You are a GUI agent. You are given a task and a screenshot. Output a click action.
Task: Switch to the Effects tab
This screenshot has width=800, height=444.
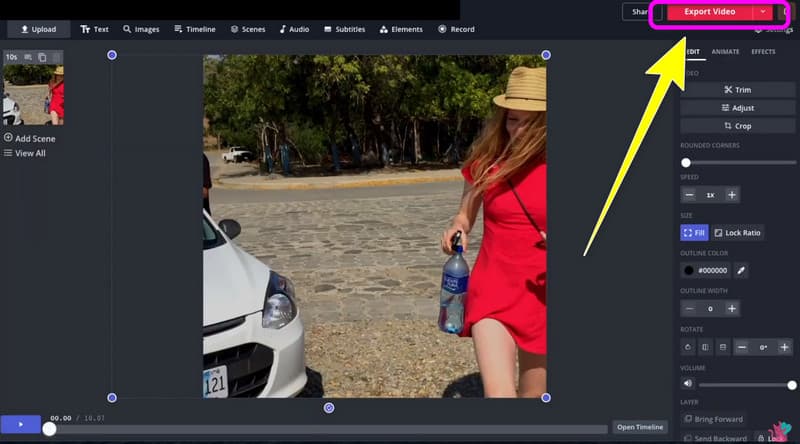763,52
